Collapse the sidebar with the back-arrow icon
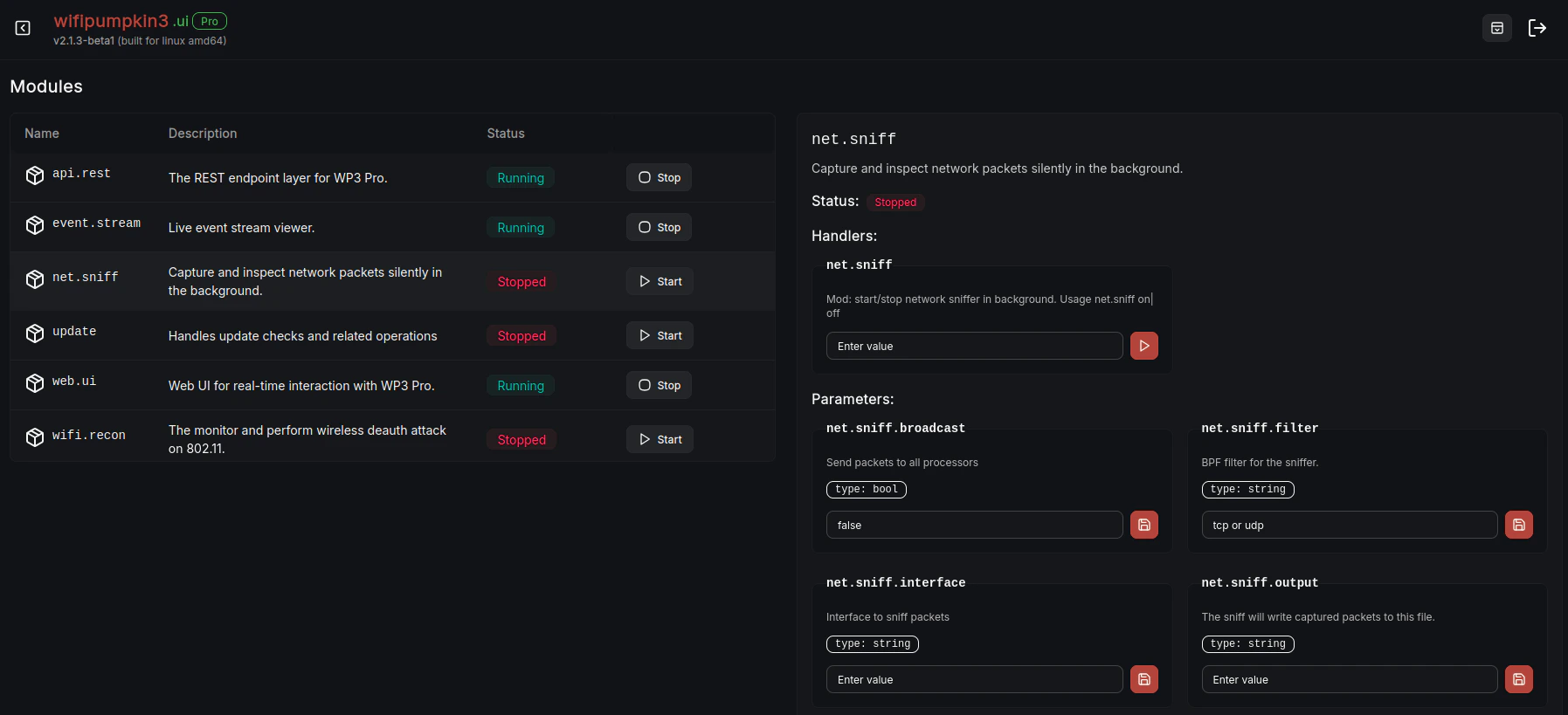This screenshot has height=715, width=1568. (x=23, y=28)
